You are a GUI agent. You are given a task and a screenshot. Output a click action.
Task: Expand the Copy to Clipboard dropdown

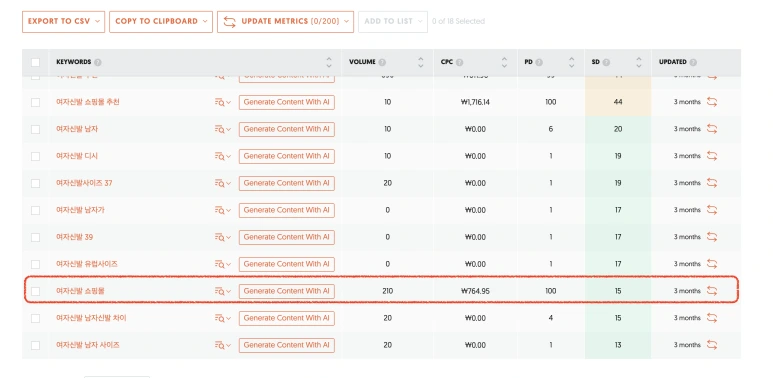click(x=161, y=22)
